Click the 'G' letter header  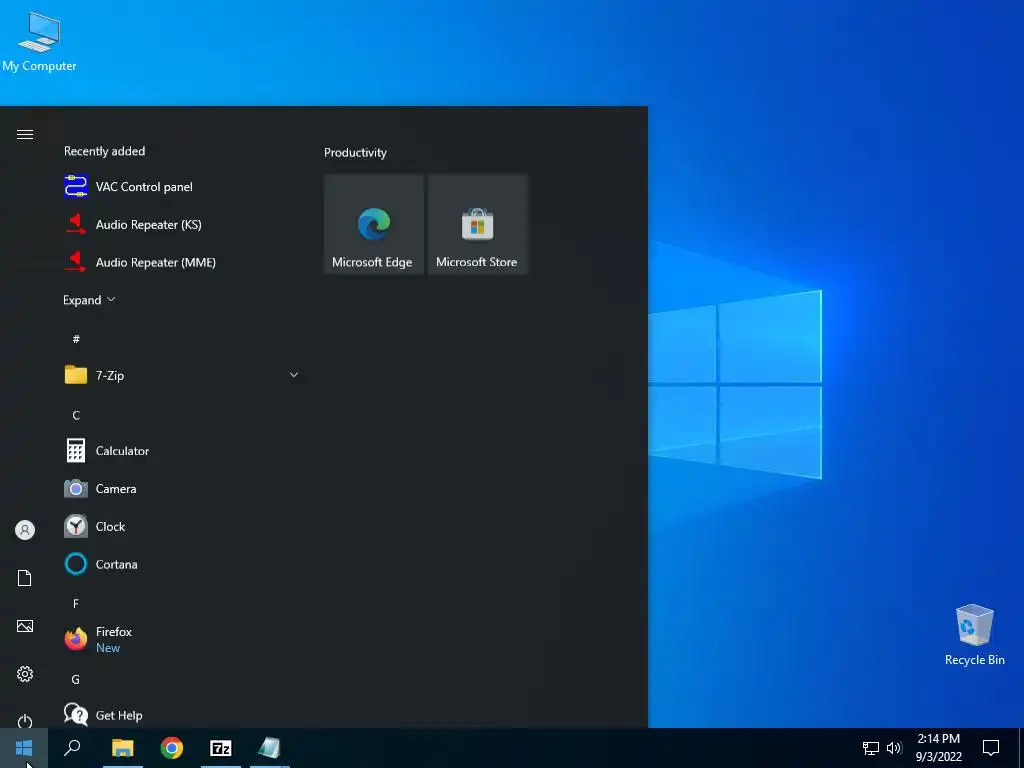click(x=76, y=679)
